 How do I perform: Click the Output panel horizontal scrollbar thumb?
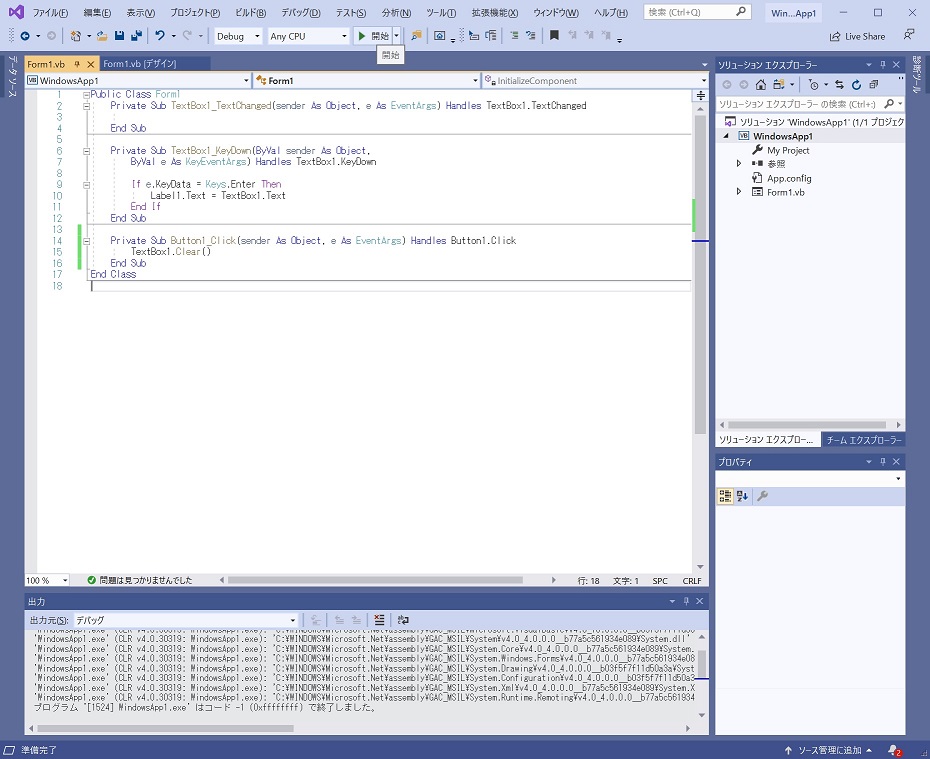(165, 728)
